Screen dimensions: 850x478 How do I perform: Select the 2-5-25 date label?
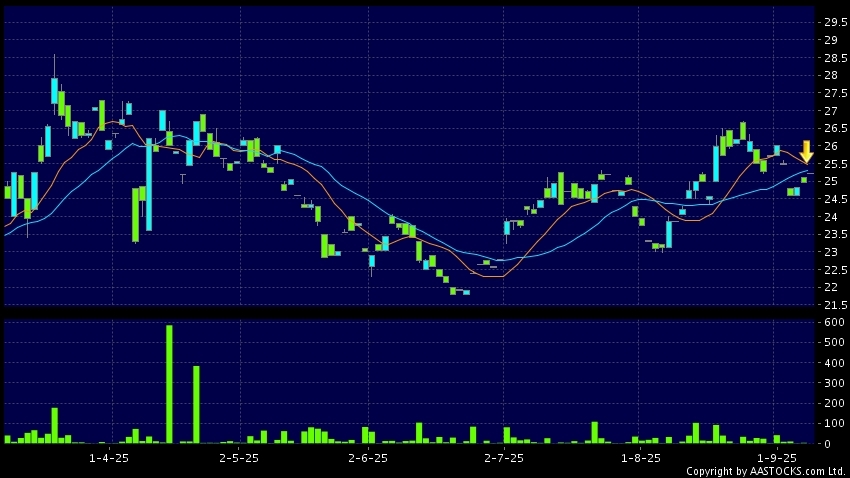pyautogui.click(x=239, y=458)
